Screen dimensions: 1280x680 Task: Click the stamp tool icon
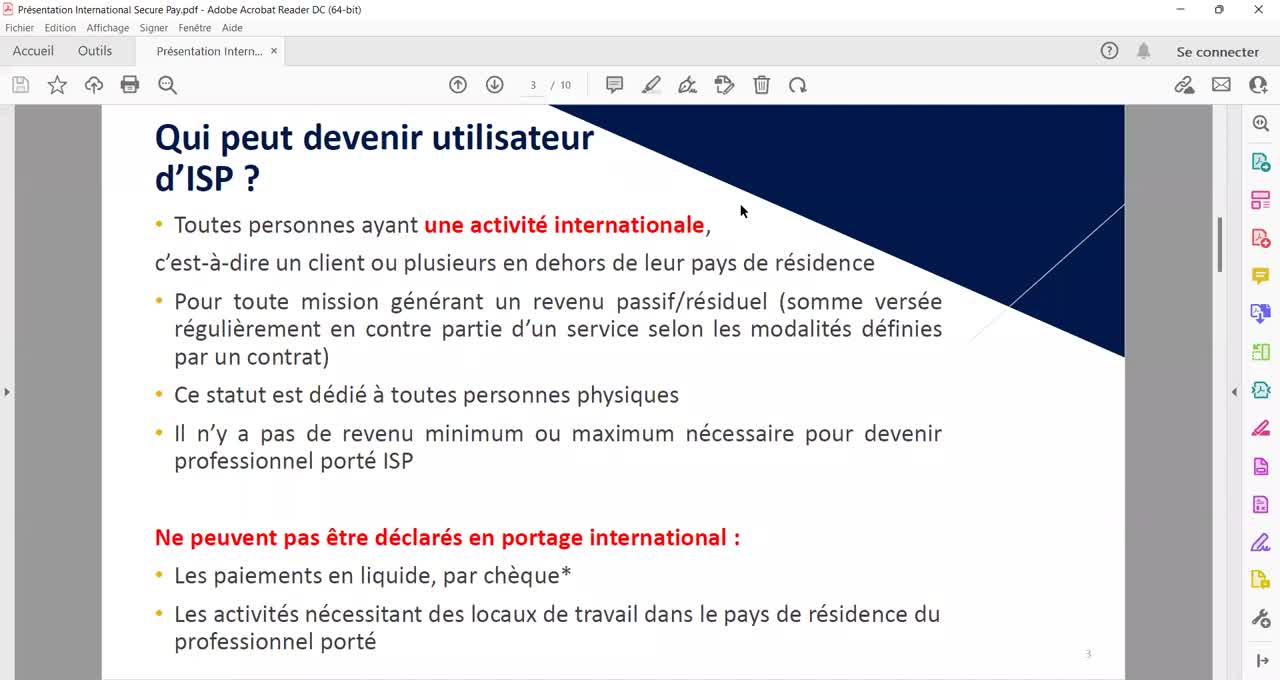tap(725, 85)
